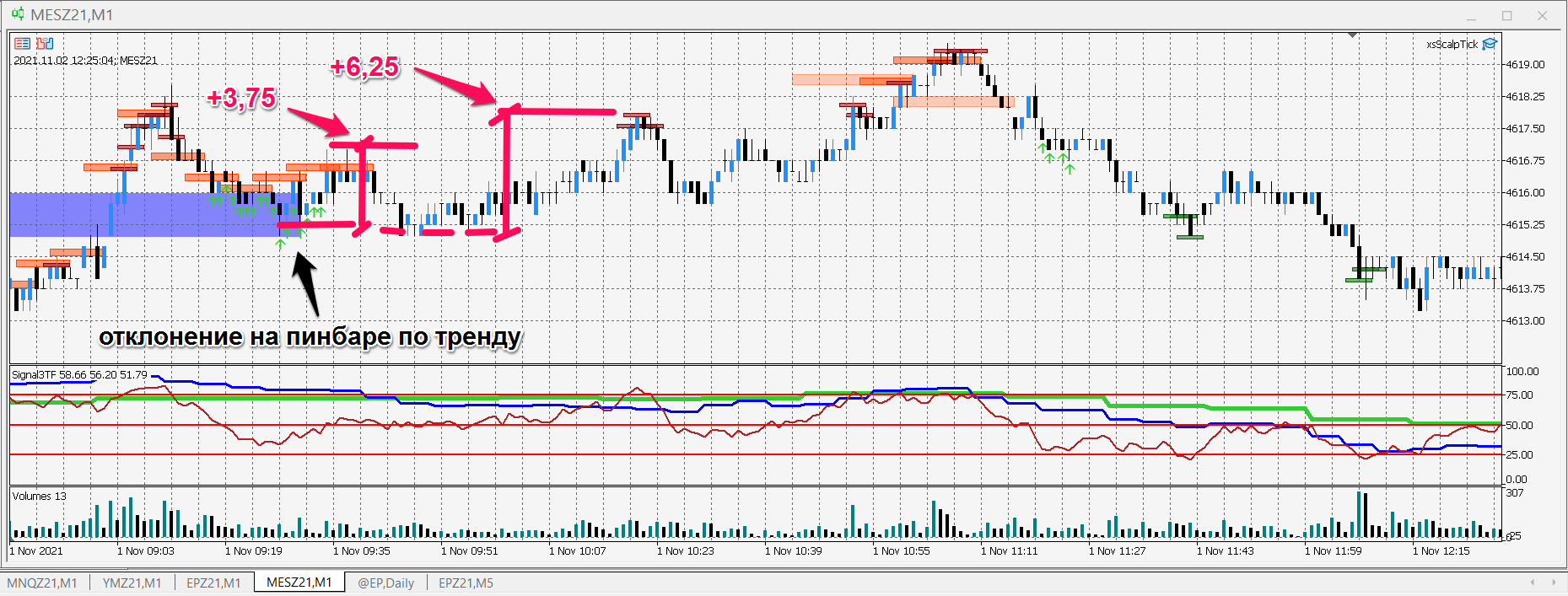The image size is (1568, 596).
Task: Click the 4616.75 price scale label
Action: pyautogui.click(x=1525, y=160)
